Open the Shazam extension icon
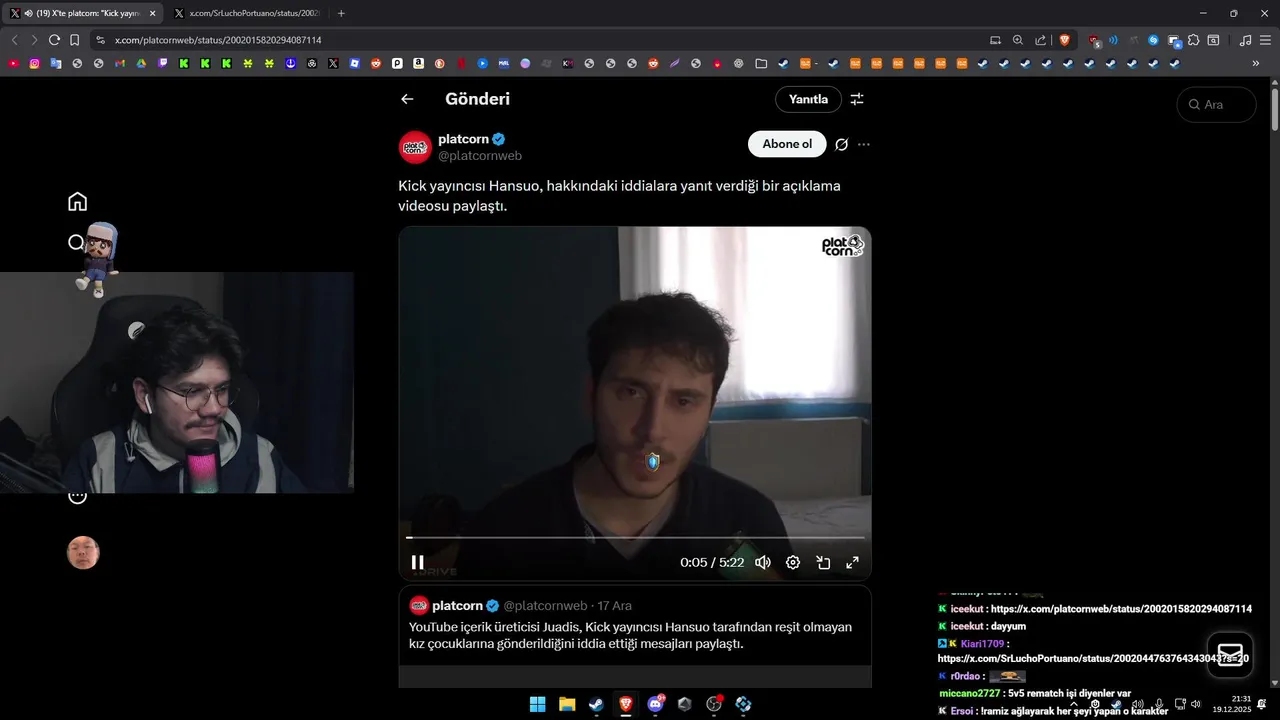The height and width of the screenshot is (720, 1280). pos(1153,40)
